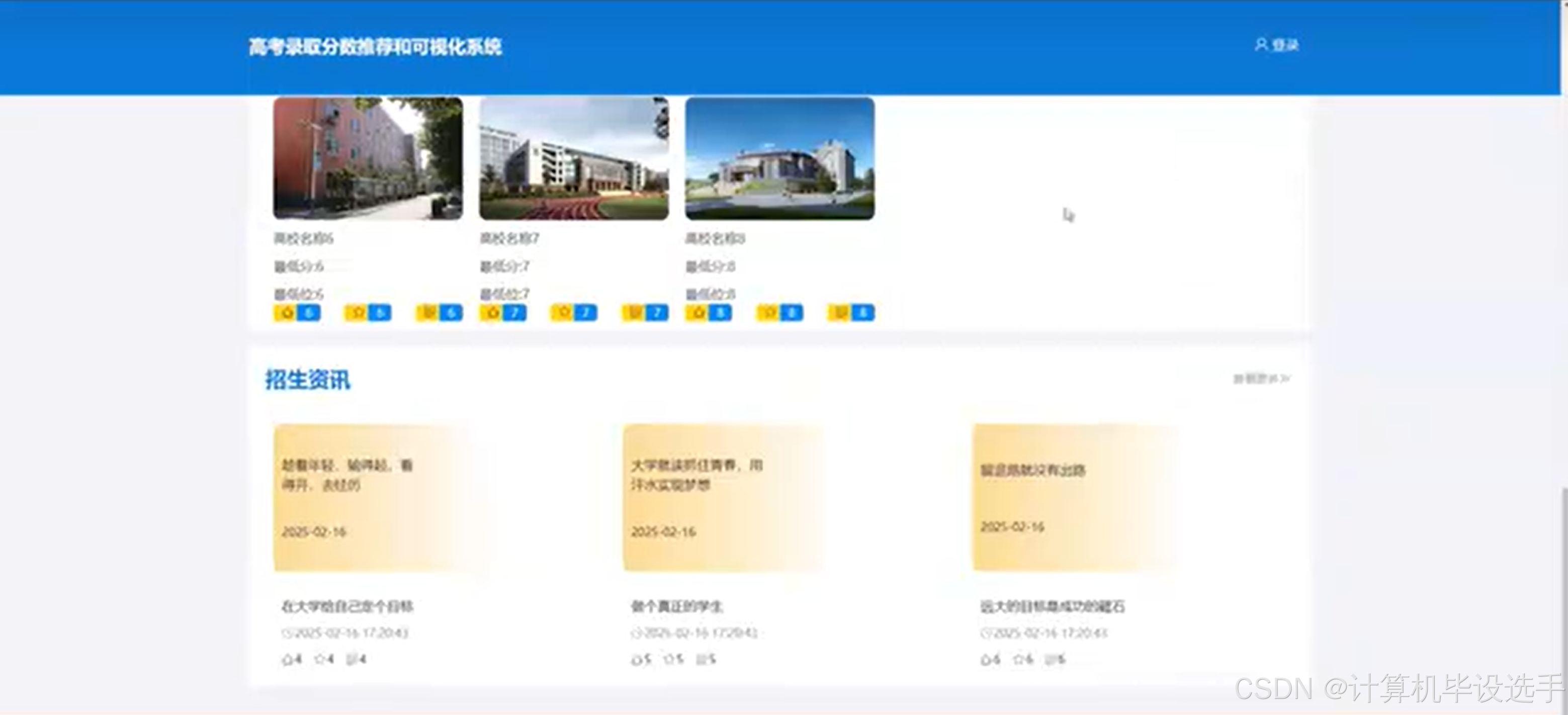Click the comment icon showing 4

352,659
